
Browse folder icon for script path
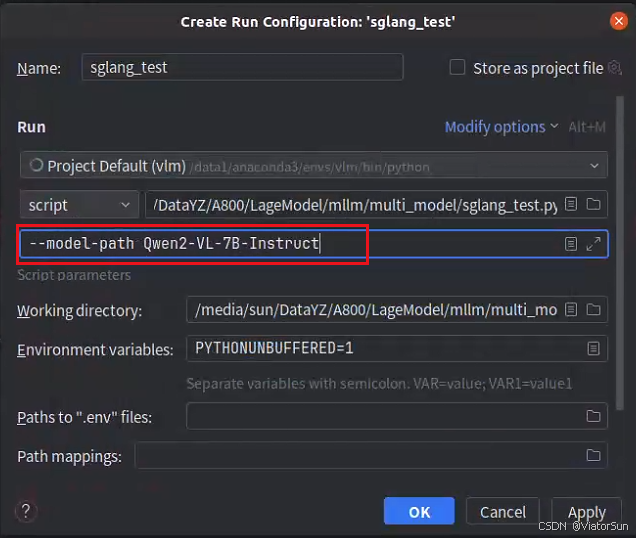(x=593, y=204)
